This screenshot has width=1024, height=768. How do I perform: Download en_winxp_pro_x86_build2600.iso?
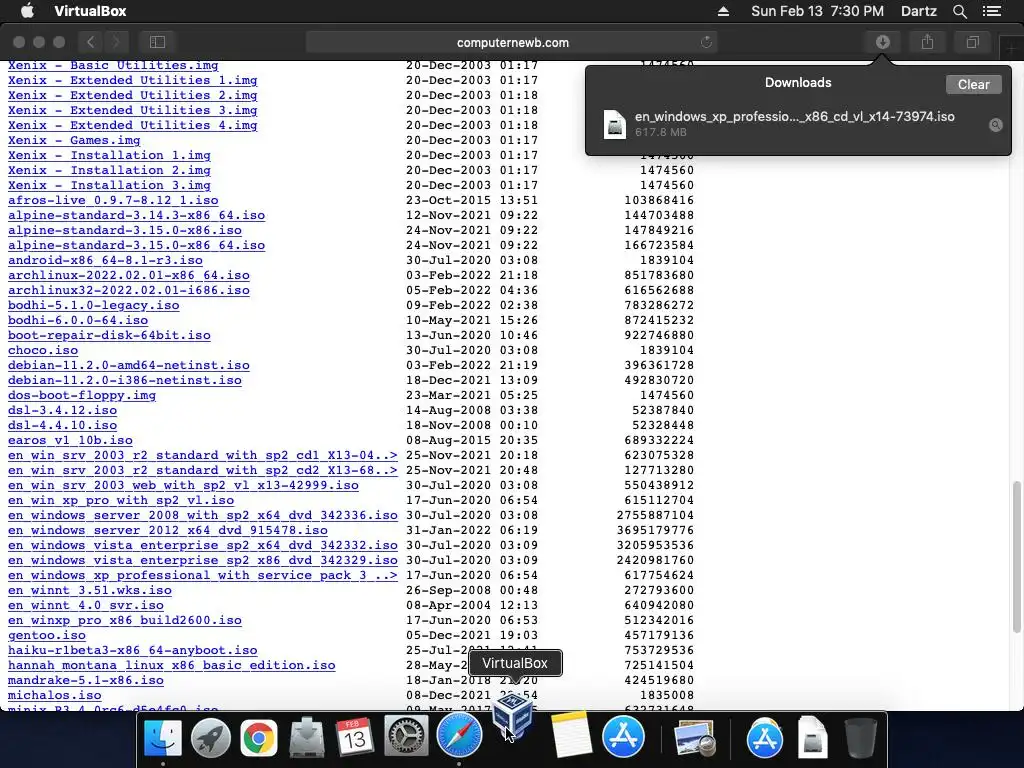point(125,621)
